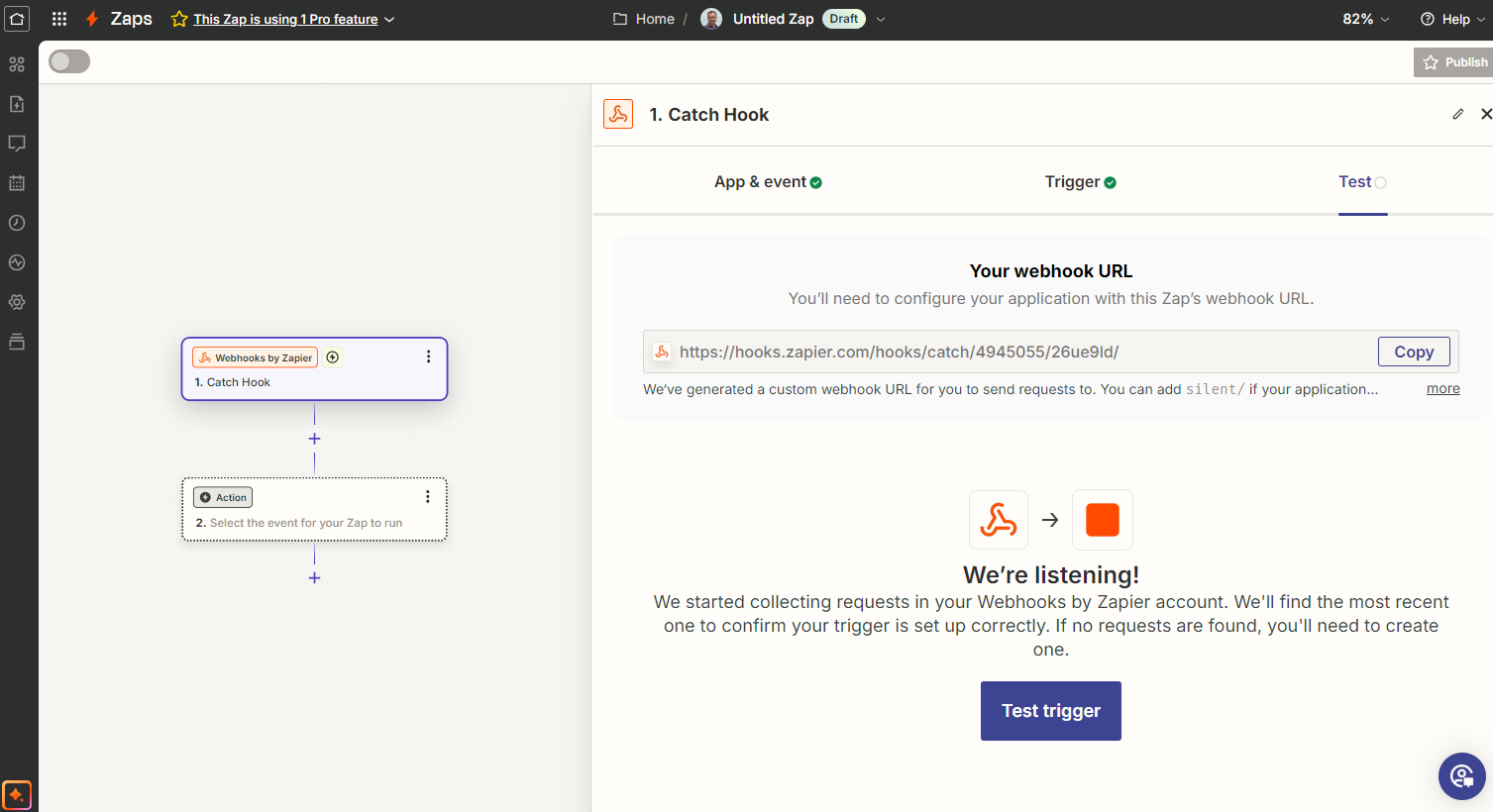Close the Catch Hook panel

coord(1486,114)
